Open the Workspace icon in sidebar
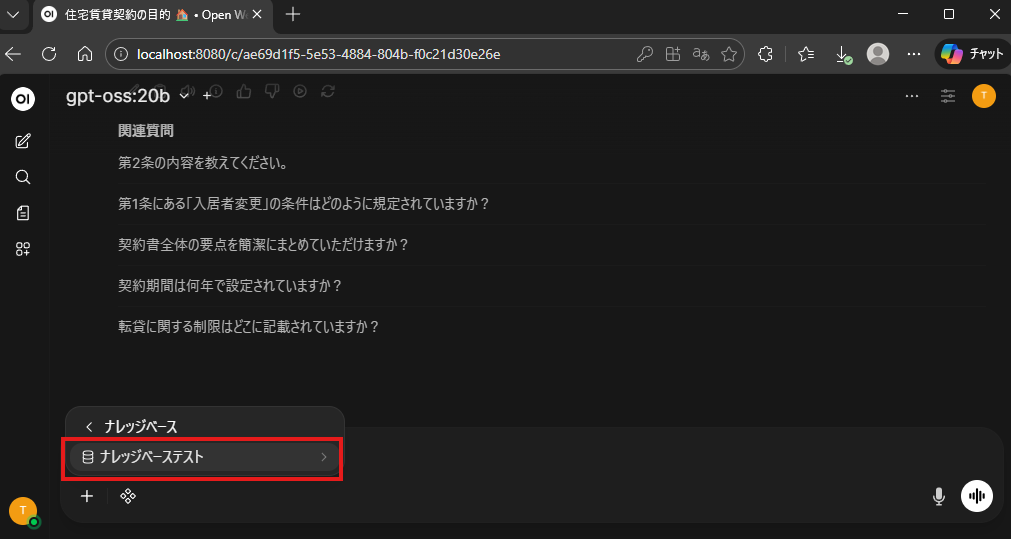 [x=23, y=249]
